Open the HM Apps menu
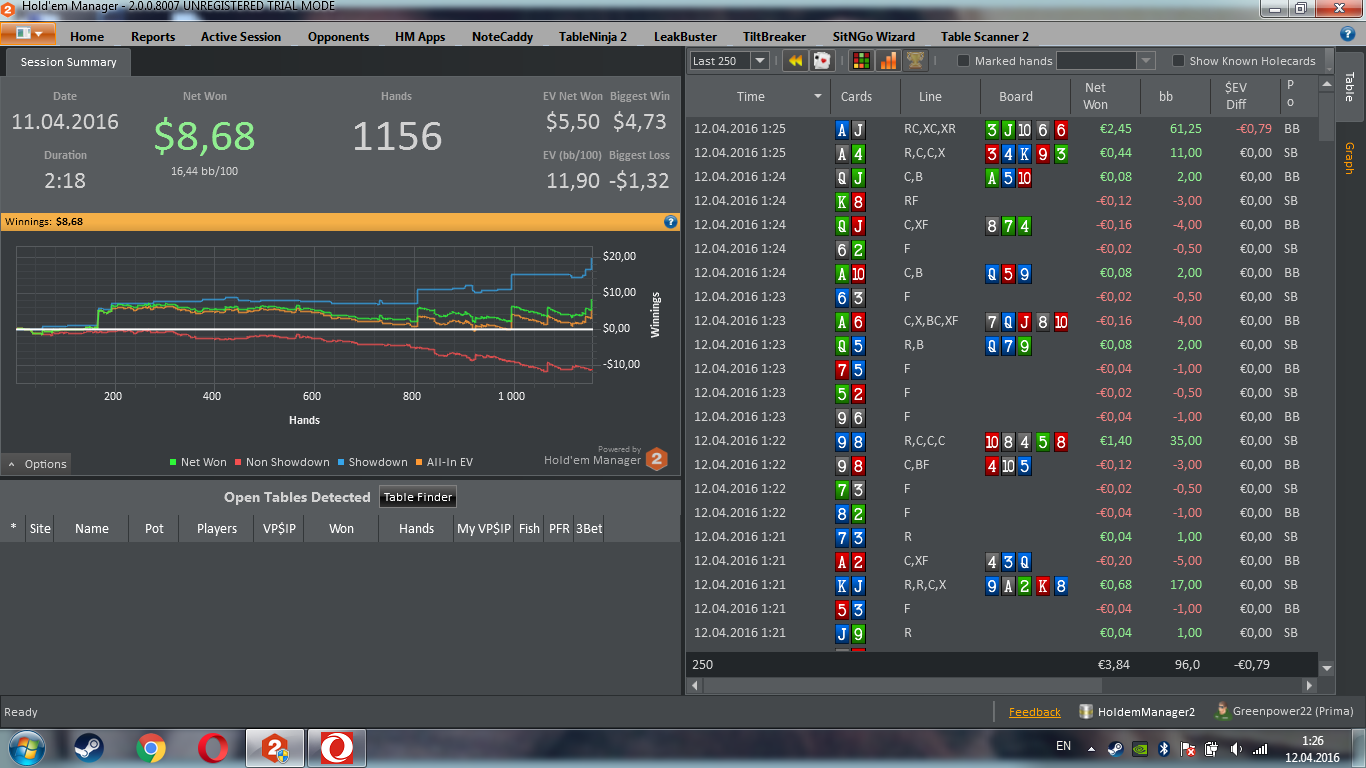This screenshot has width=1366, height=768. pyautogui.click(x=420, y=36)
